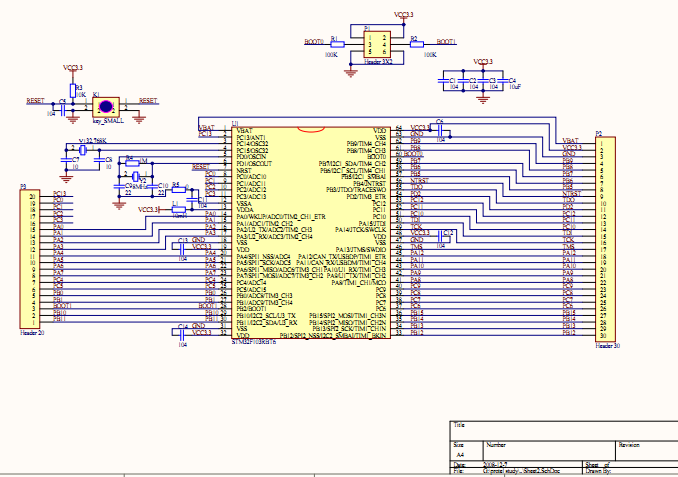Image resolution: width=678 pixels, height=477 pixels.
Task: Click the 100K value under R1
Action: [x=331, y=55]
